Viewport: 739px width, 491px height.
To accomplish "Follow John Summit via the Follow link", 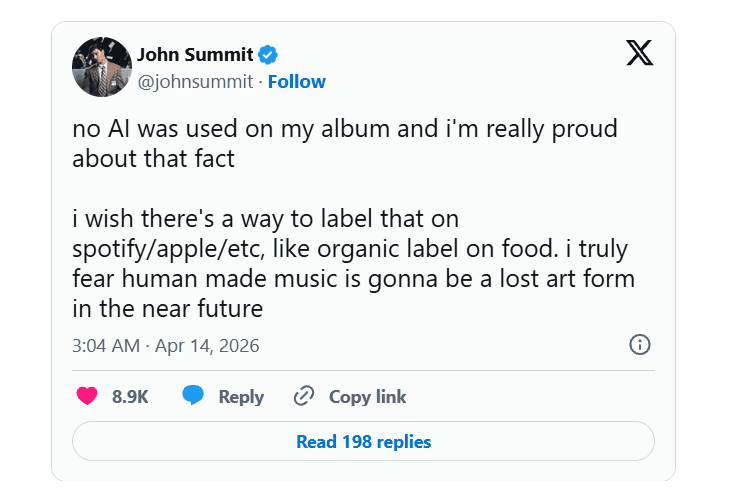I will 296,81.
